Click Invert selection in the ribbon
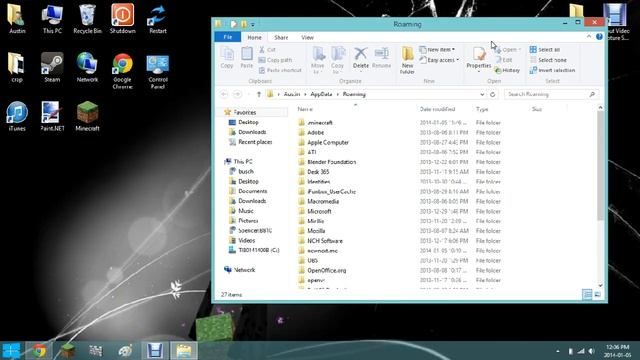 (552, 70)
